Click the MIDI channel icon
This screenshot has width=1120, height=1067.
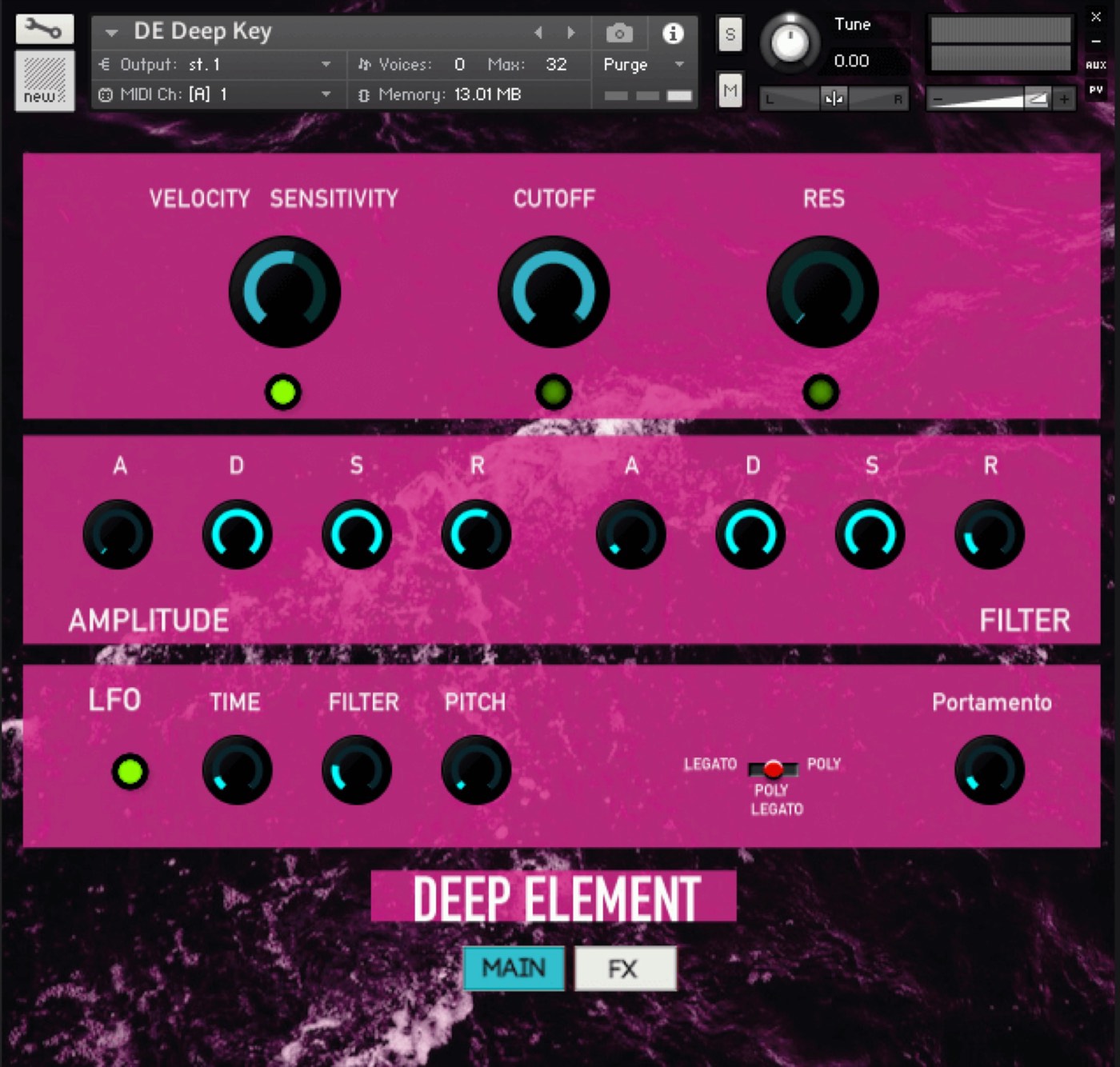105,94
